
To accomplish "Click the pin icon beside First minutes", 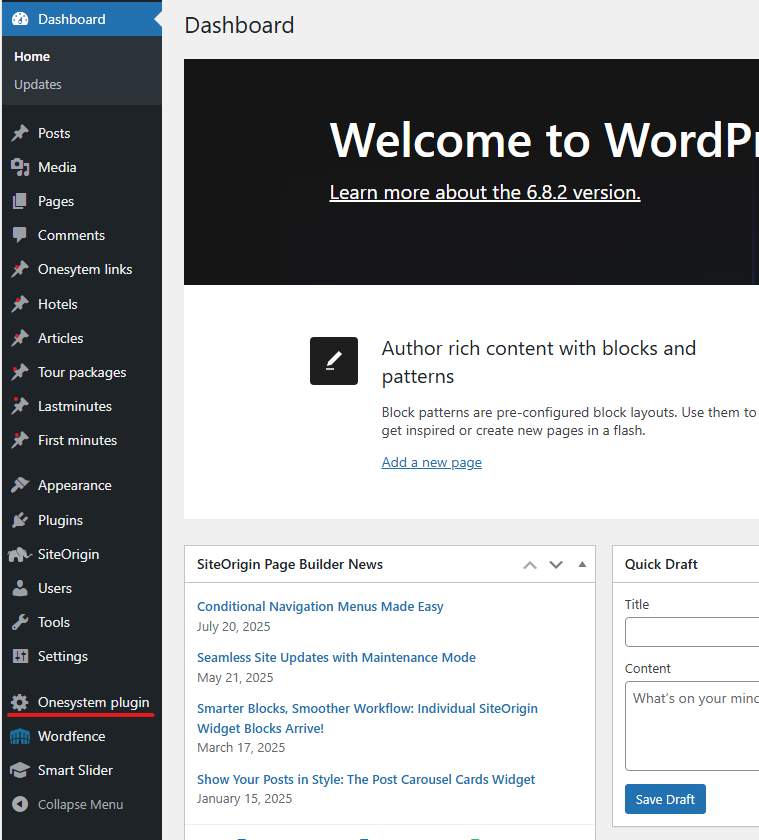I will coord(20,440).
